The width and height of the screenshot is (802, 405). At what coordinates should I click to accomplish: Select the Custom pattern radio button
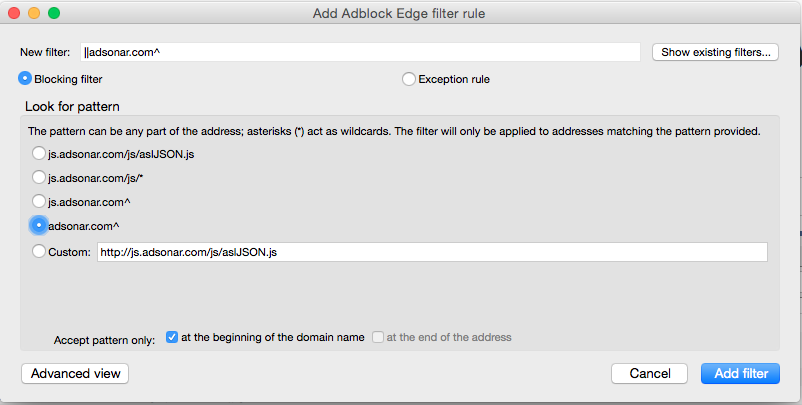tap(39, 252)
